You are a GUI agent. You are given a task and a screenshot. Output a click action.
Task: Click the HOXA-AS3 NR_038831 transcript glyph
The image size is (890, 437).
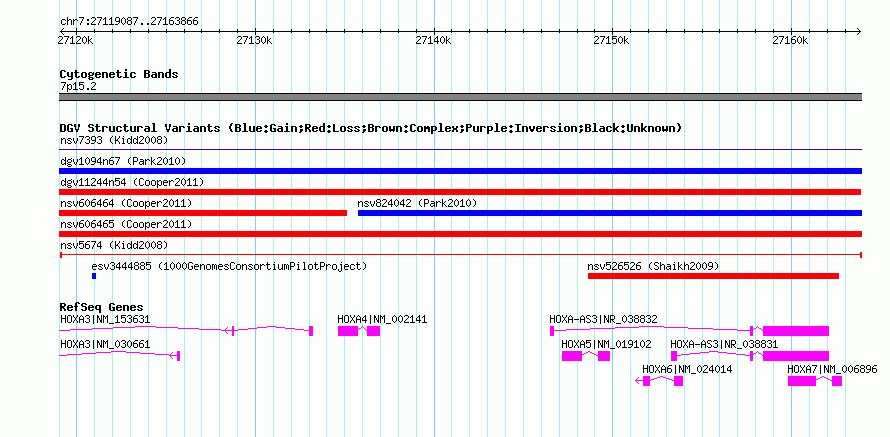tap(750, 356)
